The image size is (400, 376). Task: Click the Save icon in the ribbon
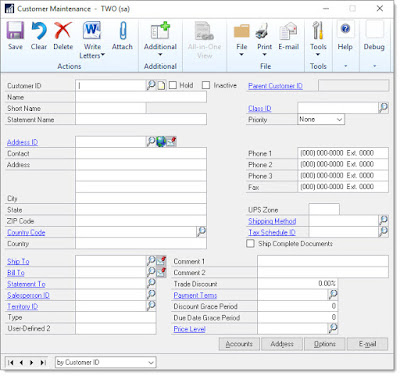[x=15, y=31]
